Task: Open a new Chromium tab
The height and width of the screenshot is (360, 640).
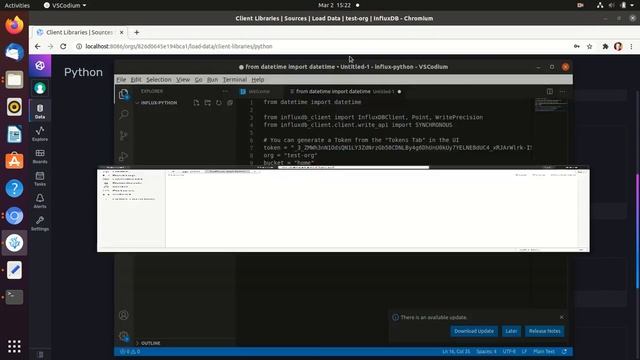Action: pos(137,32)
